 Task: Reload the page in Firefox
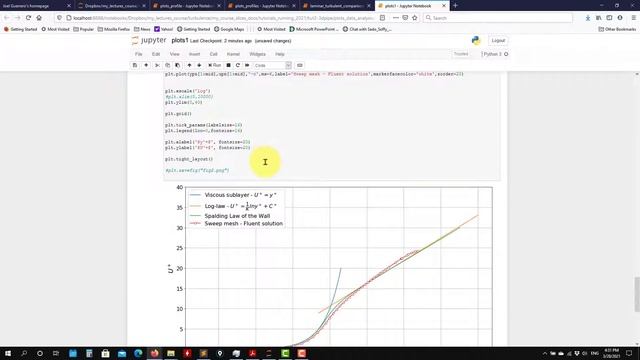pos(28,18)
